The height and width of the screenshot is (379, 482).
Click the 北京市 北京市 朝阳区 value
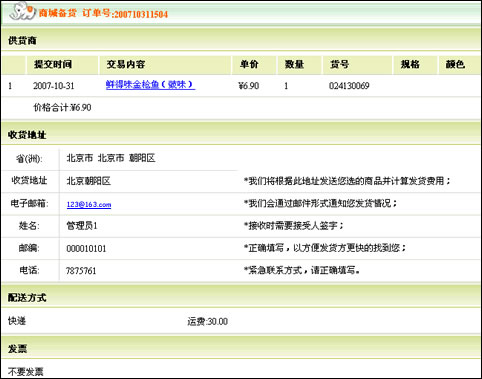111,158
